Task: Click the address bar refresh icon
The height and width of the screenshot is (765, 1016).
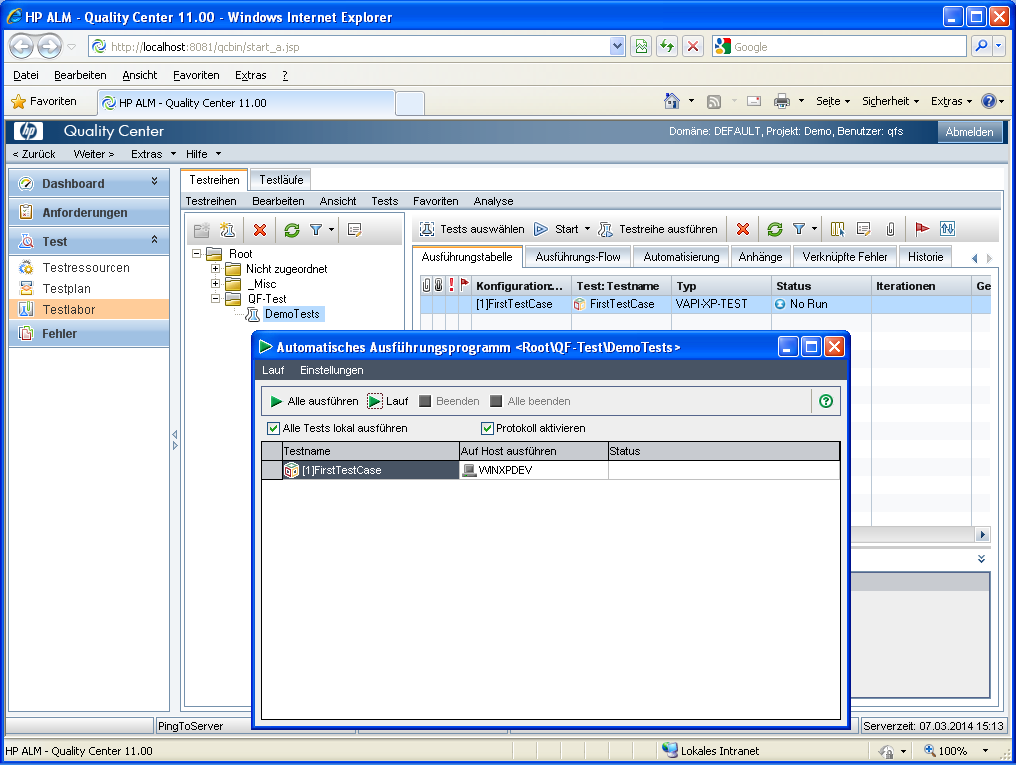Action: [667, 47]
